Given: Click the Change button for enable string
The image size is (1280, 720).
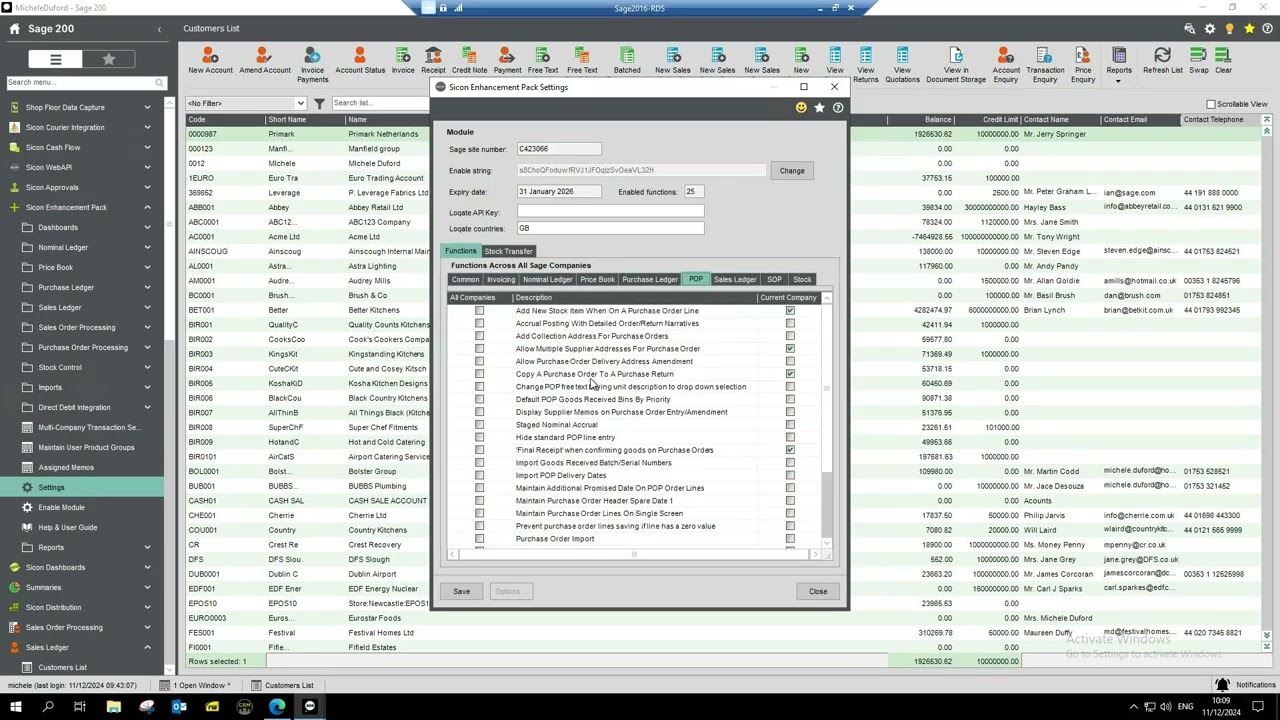Looking at the screenshot, I should click(792, 171).
